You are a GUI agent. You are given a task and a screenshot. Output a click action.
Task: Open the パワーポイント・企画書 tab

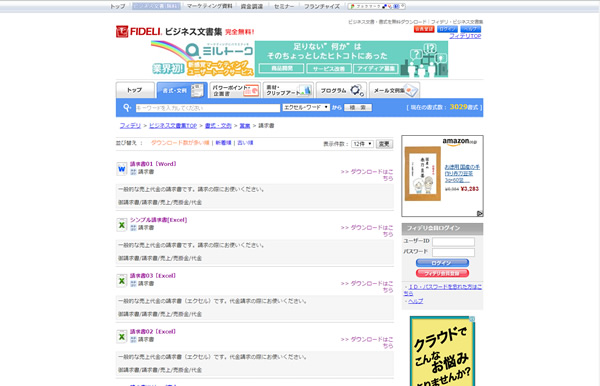click(x=235, y=90)
